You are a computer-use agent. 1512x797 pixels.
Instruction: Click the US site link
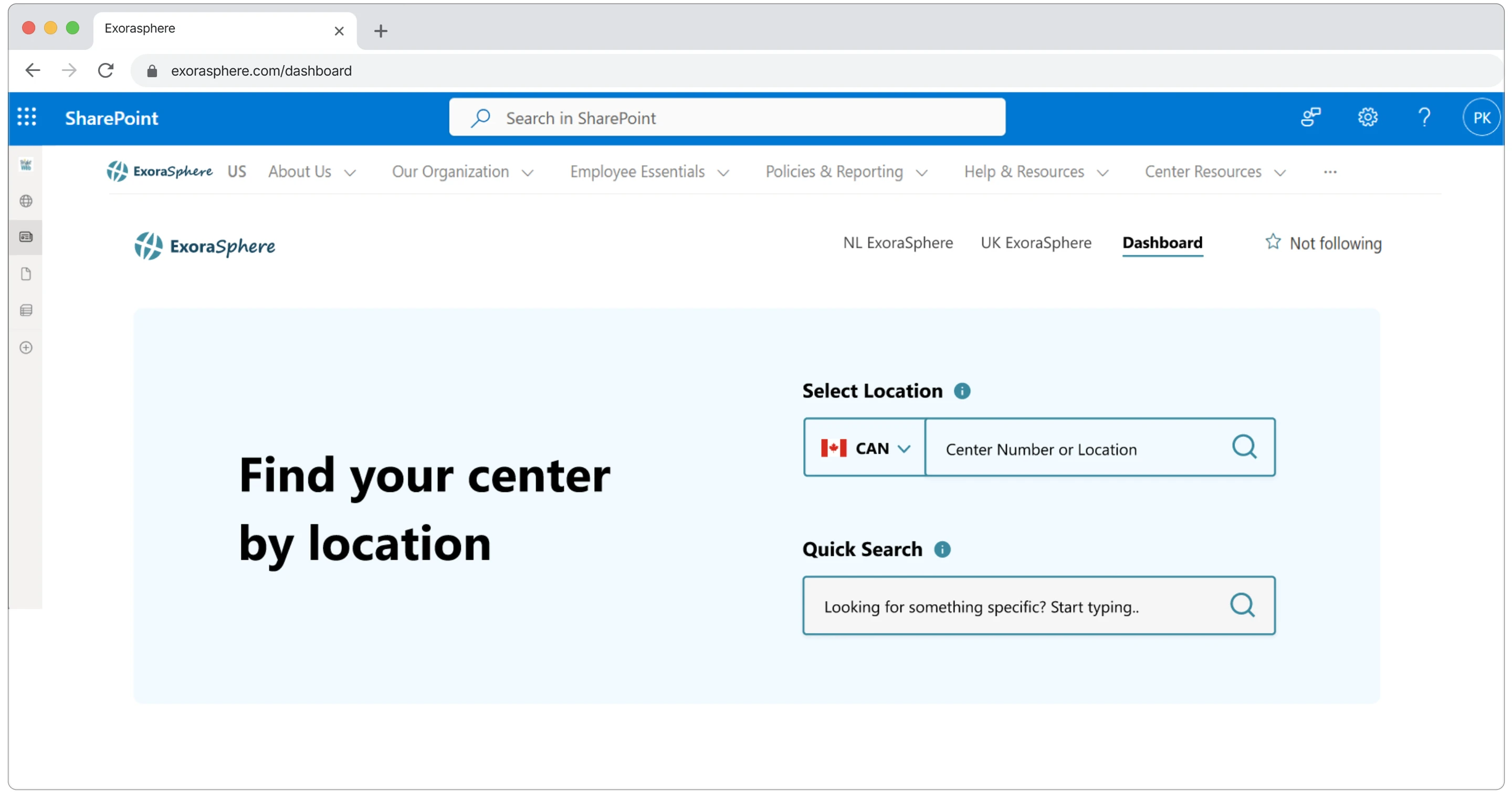click(x=237, y=172)
